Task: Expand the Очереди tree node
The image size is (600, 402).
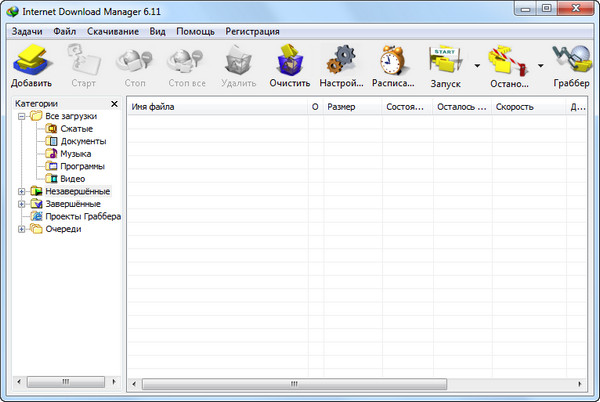Action: point(22,229)
